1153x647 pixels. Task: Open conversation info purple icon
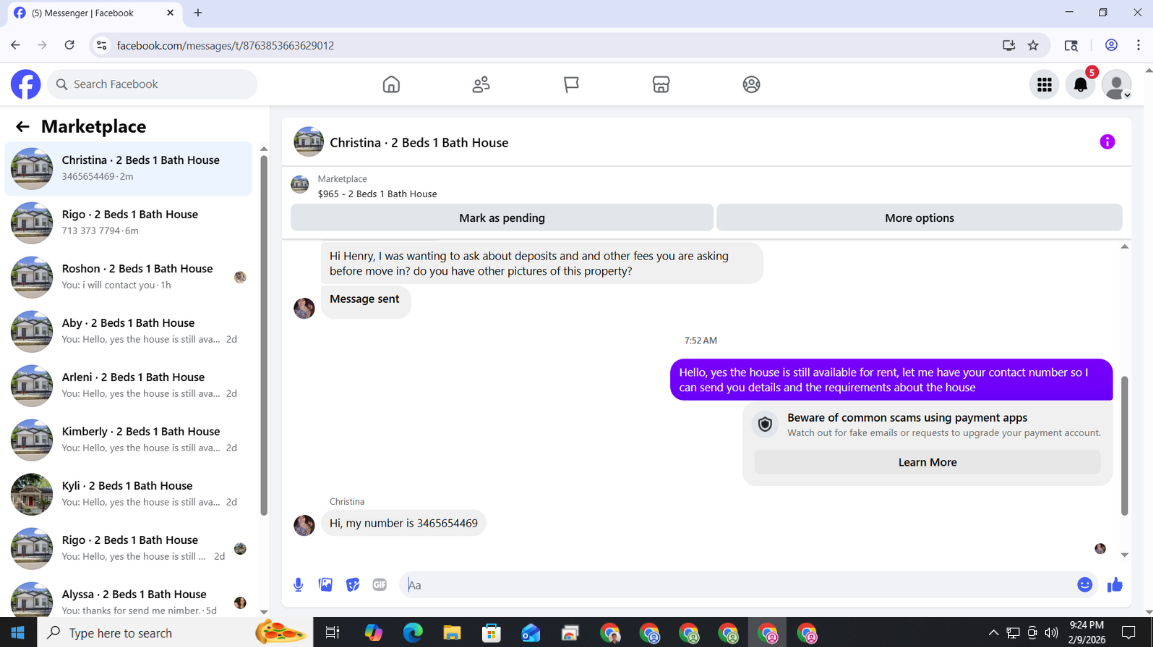tap(1107, 142)
